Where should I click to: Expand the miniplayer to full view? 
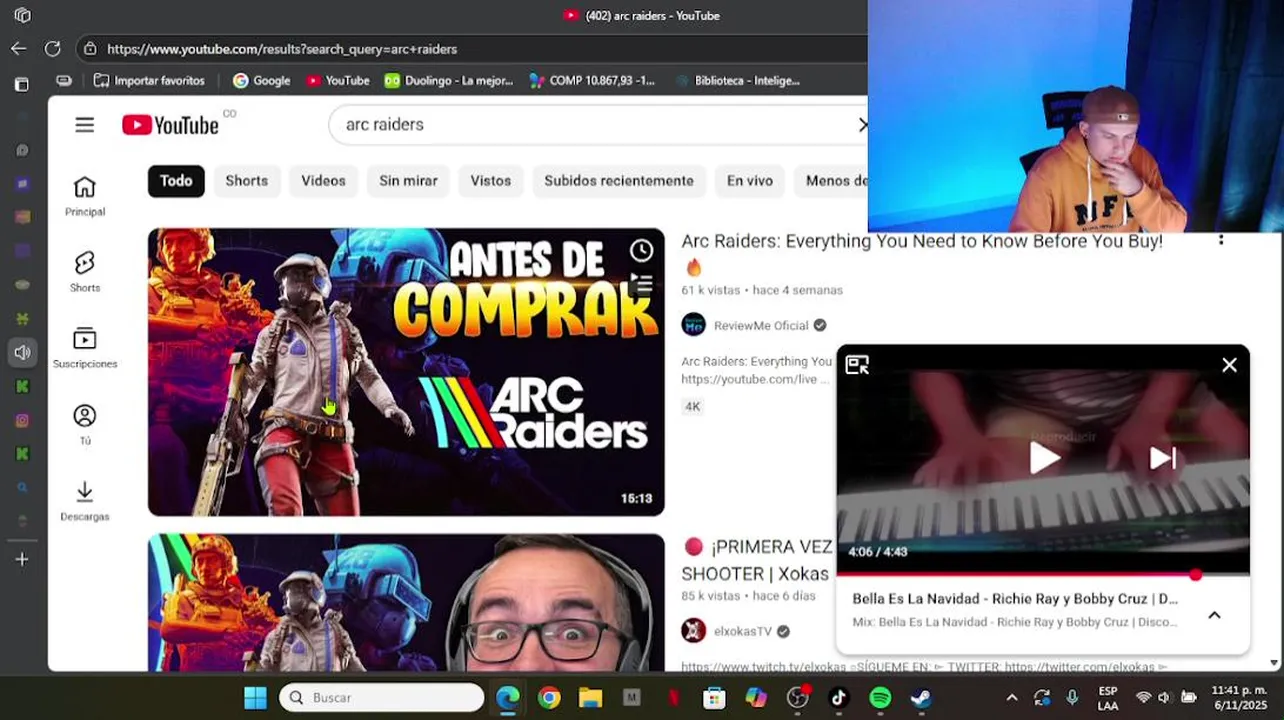[x=857, y=365]
